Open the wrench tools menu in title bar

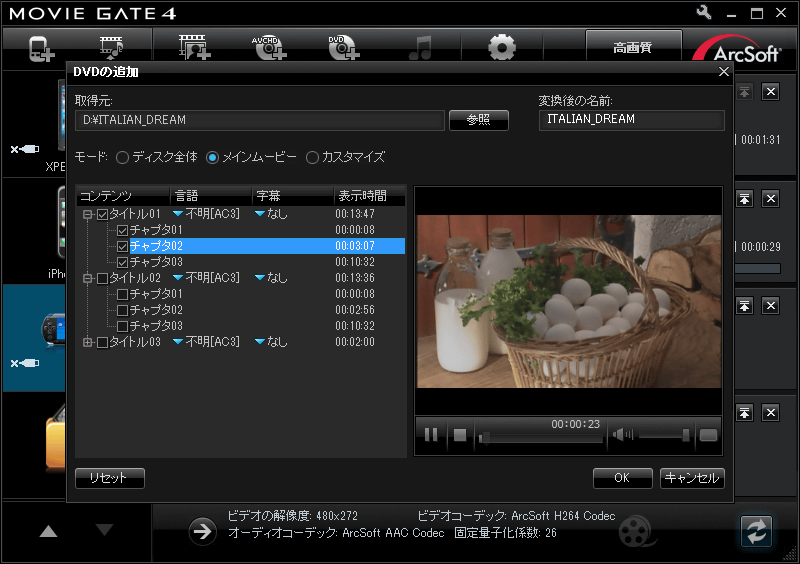(703, 13)
